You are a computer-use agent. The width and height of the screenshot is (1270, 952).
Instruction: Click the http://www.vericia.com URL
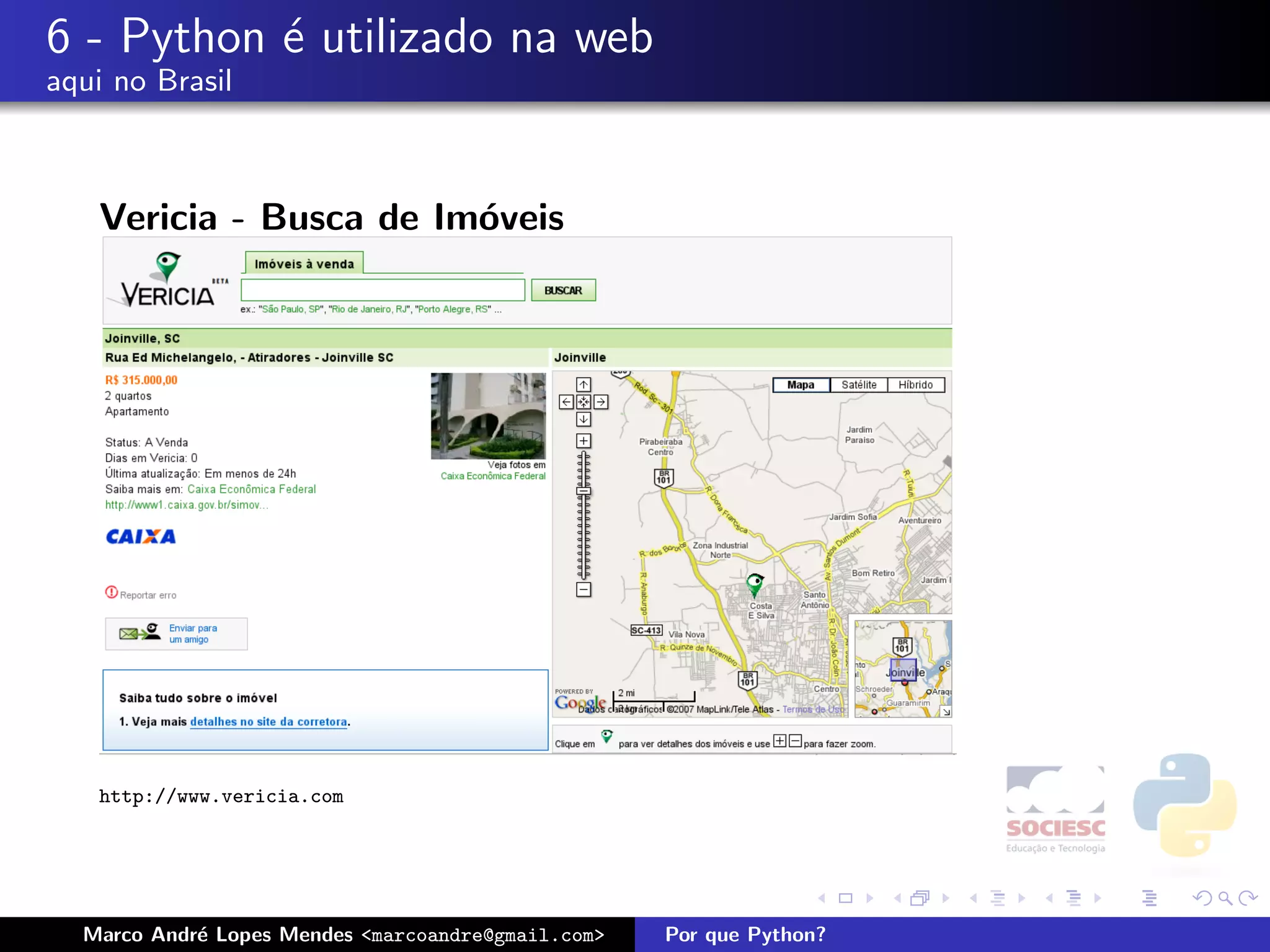coord(221,796)
